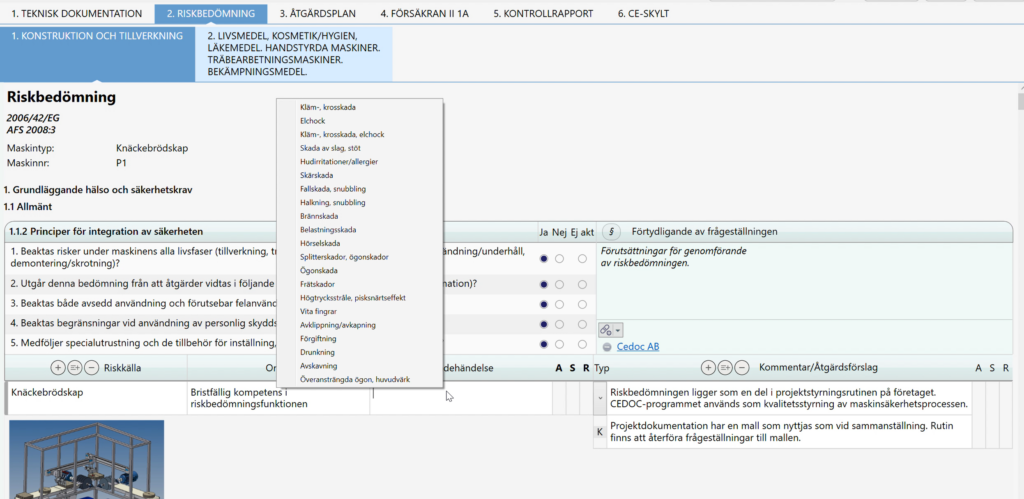Click the machine 3D model thumbnail
This screenshot has height=499, width=1024.
(87, 459)
